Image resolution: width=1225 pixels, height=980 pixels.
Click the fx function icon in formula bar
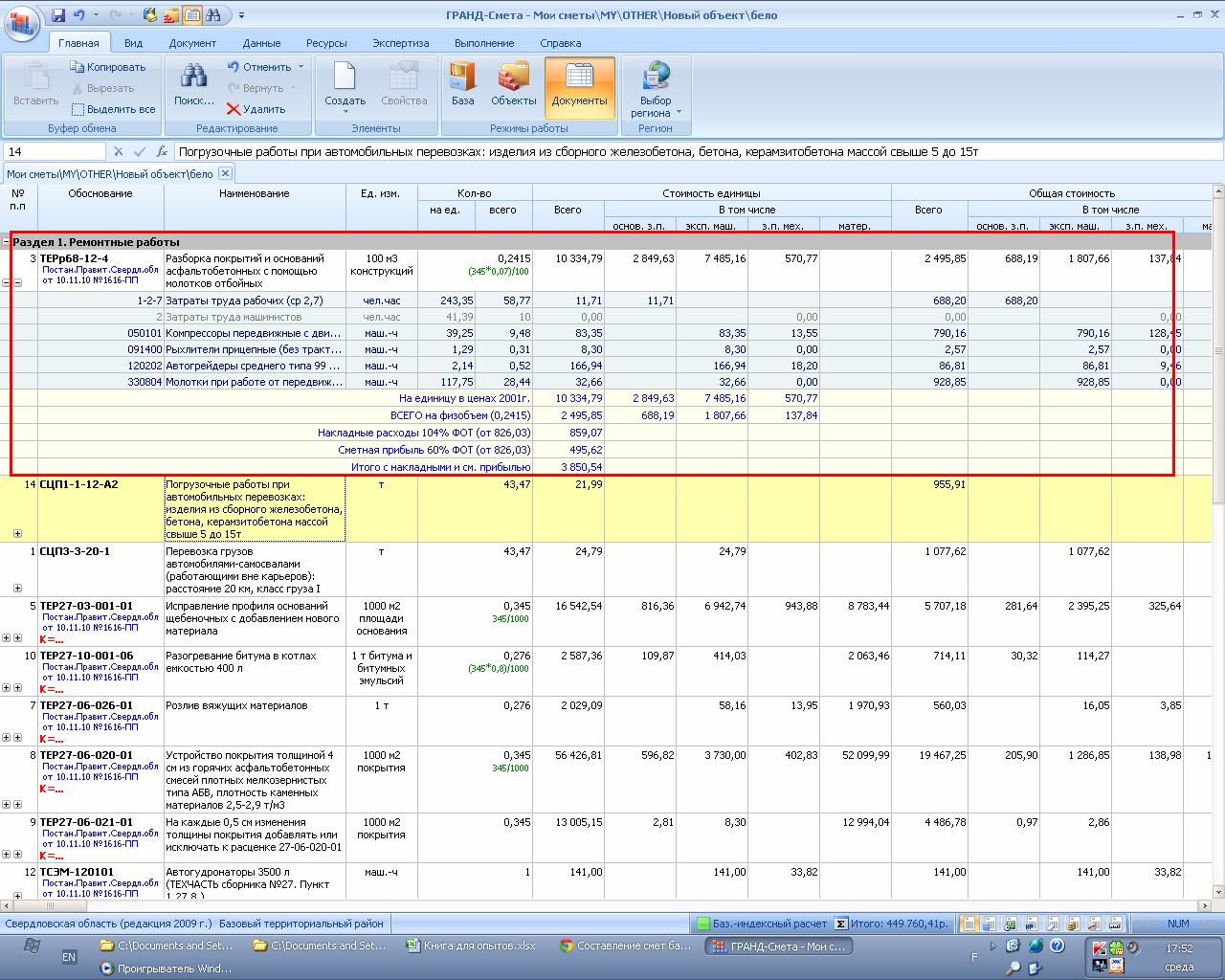point(162,151)
